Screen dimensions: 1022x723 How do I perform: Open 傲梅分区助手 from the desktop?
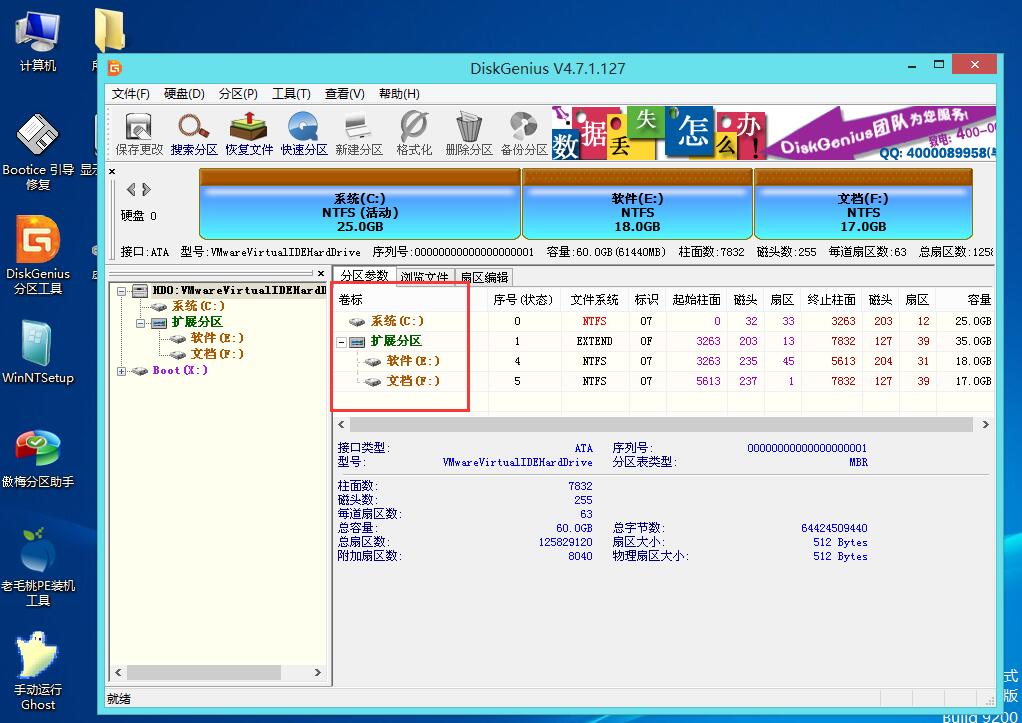click(x=37, y=450)
